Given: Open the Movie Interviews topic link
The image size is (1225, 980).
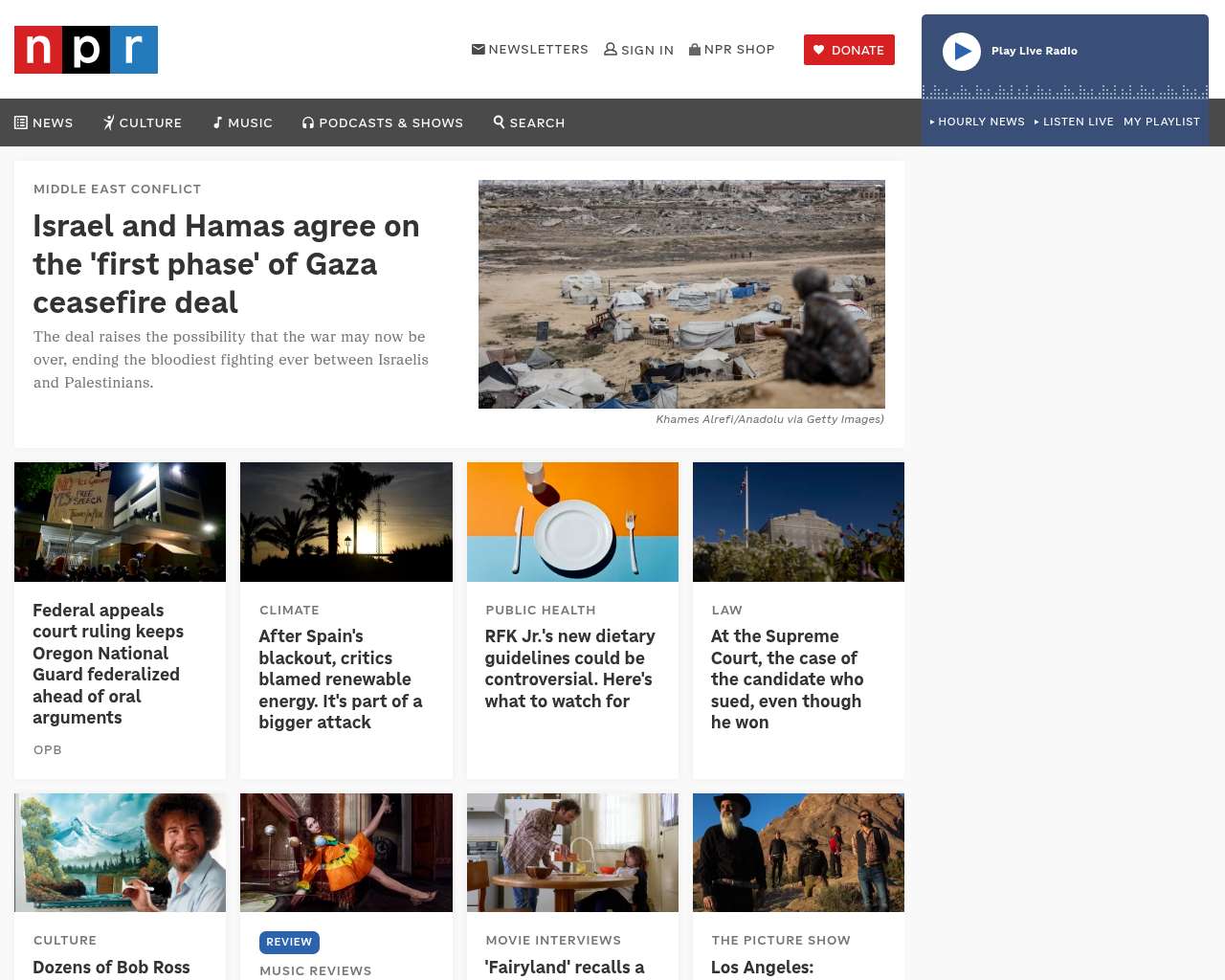Looking at the screenshot, I should pyautogui.click(x=553, y=941).
